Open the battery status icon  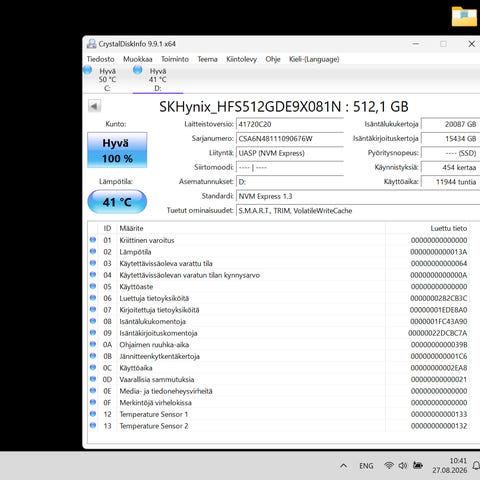pyautogui.click(x=418, y=465)
